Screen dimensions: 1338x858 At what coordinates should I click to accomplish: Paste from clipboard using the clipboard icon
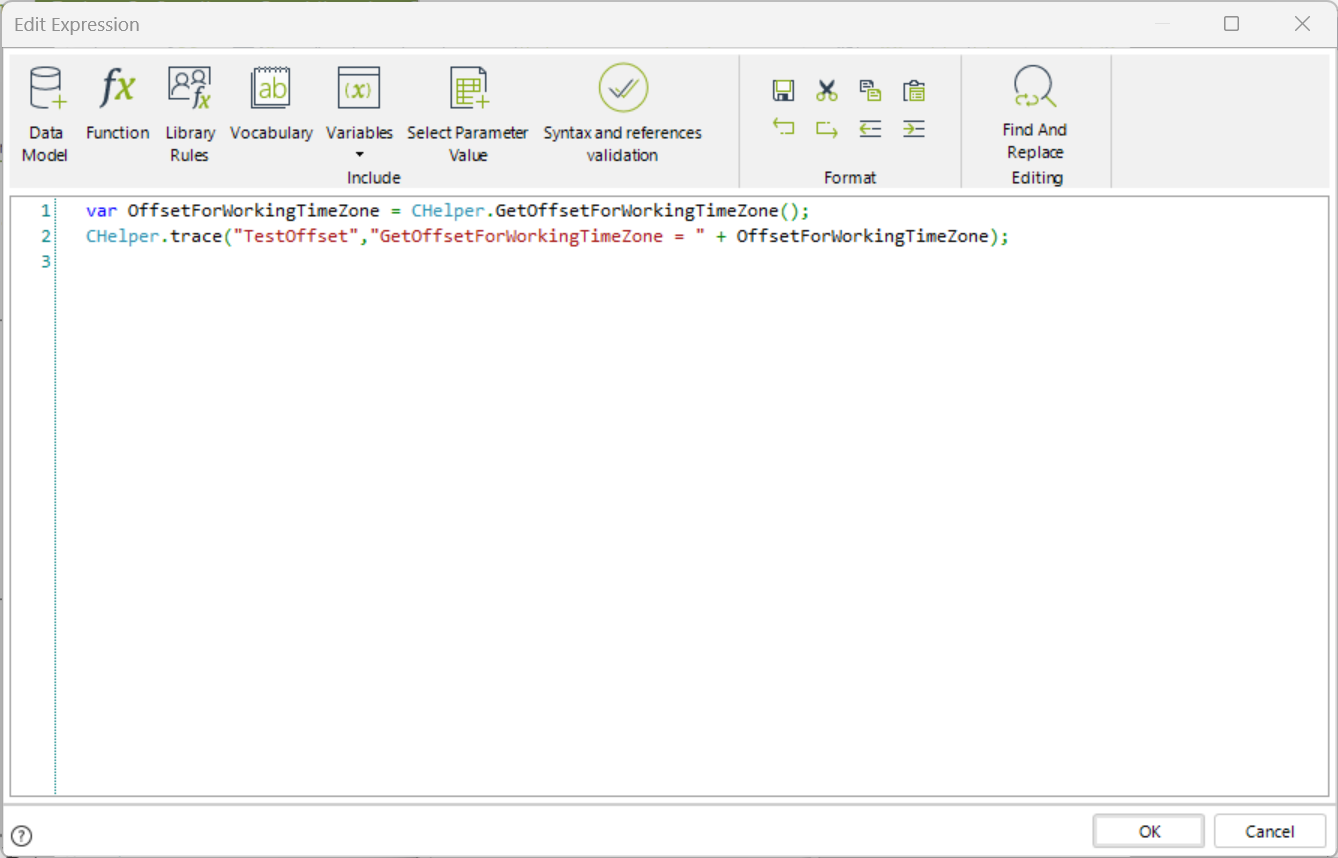[913, 91]
